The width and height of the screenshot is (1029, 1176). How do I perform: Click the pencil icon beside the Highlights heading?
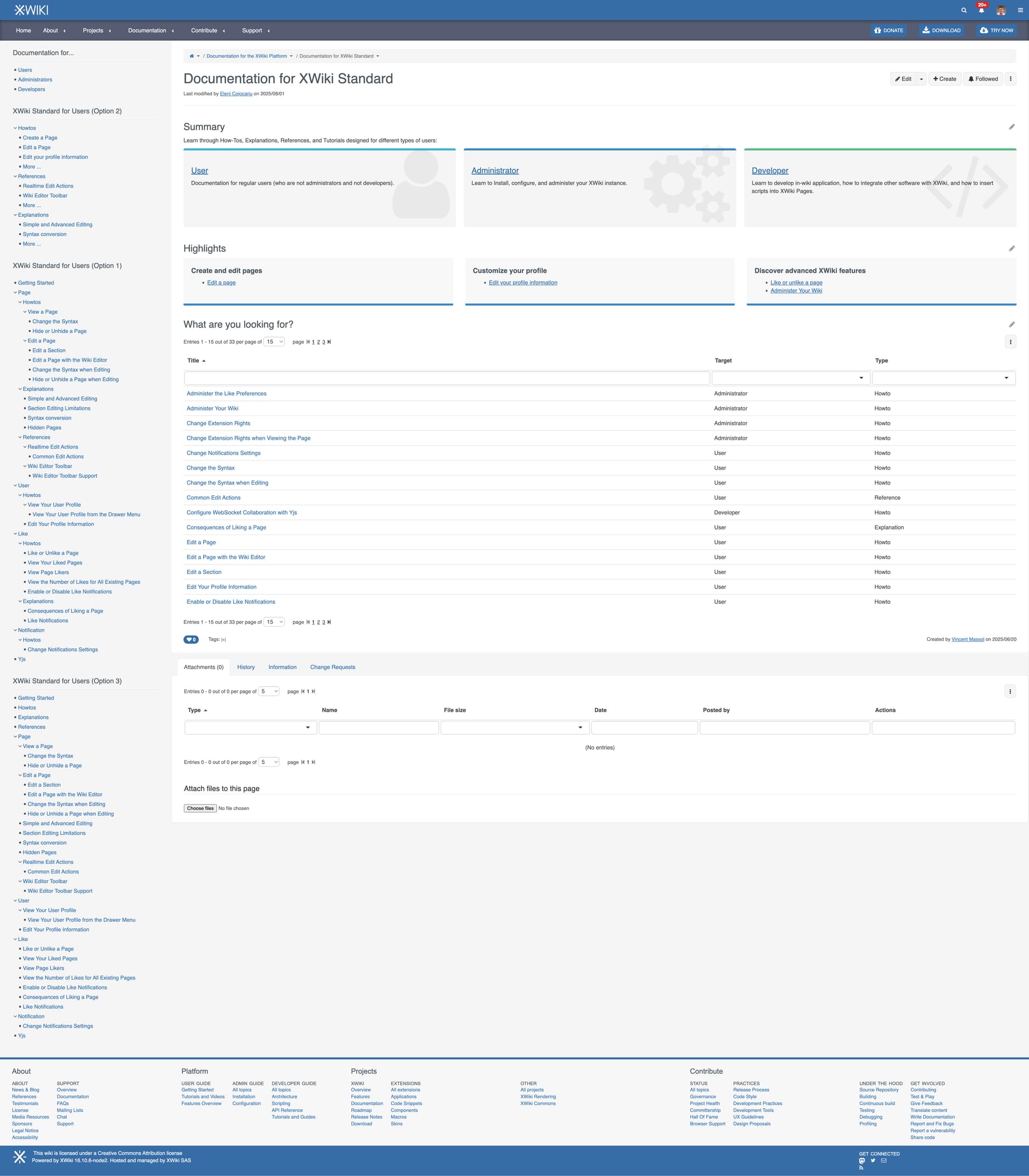point(1012,249)
